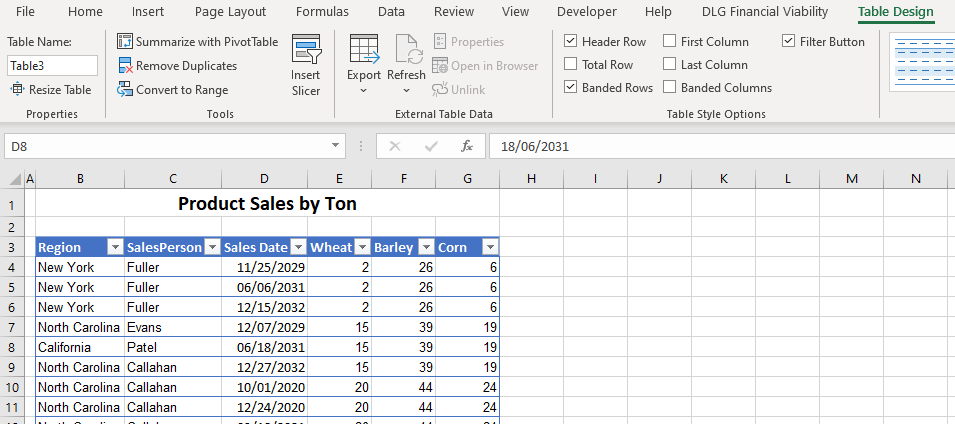Viewport: 955px width, 424px height.
Task: Click the insert function fx icon
Action: click(466, 147)
